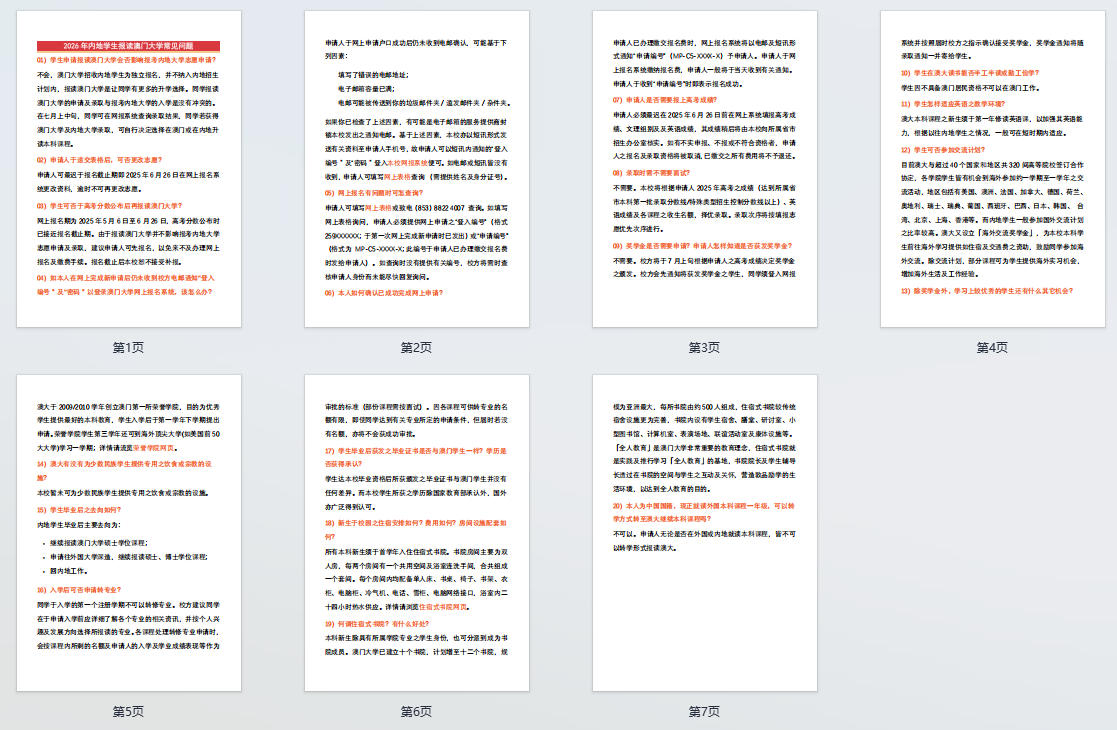Click the 第2页 page label
This screenshot has width=1117, height=730.
point(416,348)
